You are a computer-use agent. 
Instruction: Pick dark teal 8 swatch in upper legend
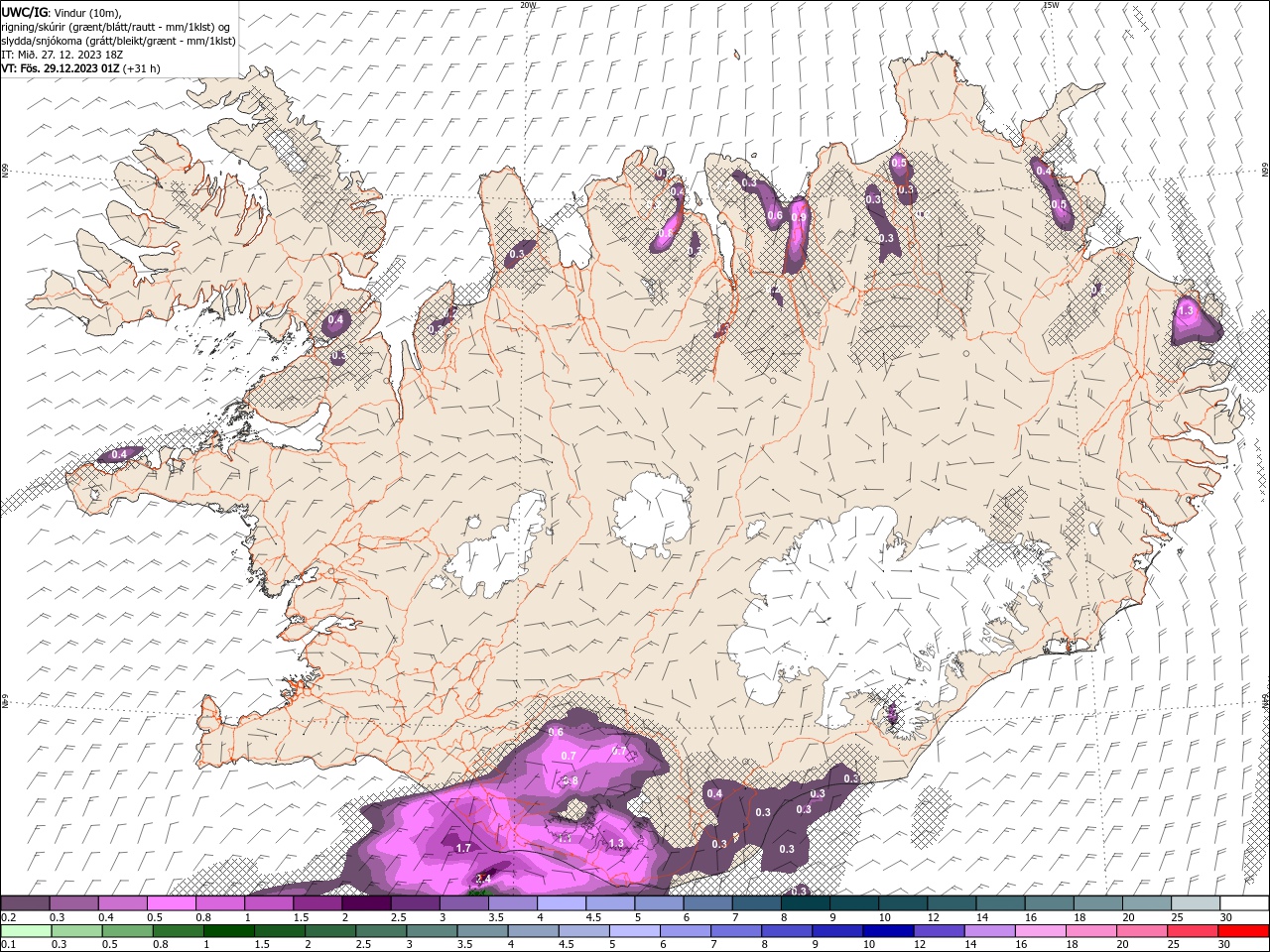pos(806,903)
